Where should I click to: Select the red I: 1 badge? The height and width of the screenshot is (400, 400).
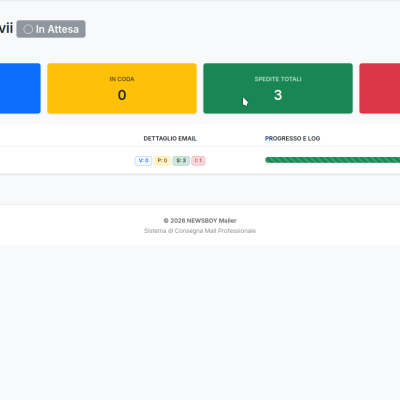tap(198, 161)
